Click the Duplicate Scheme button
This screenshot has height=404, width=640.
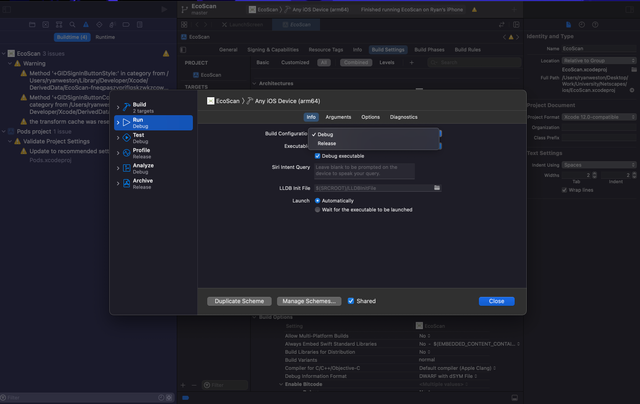coord(239,301)
